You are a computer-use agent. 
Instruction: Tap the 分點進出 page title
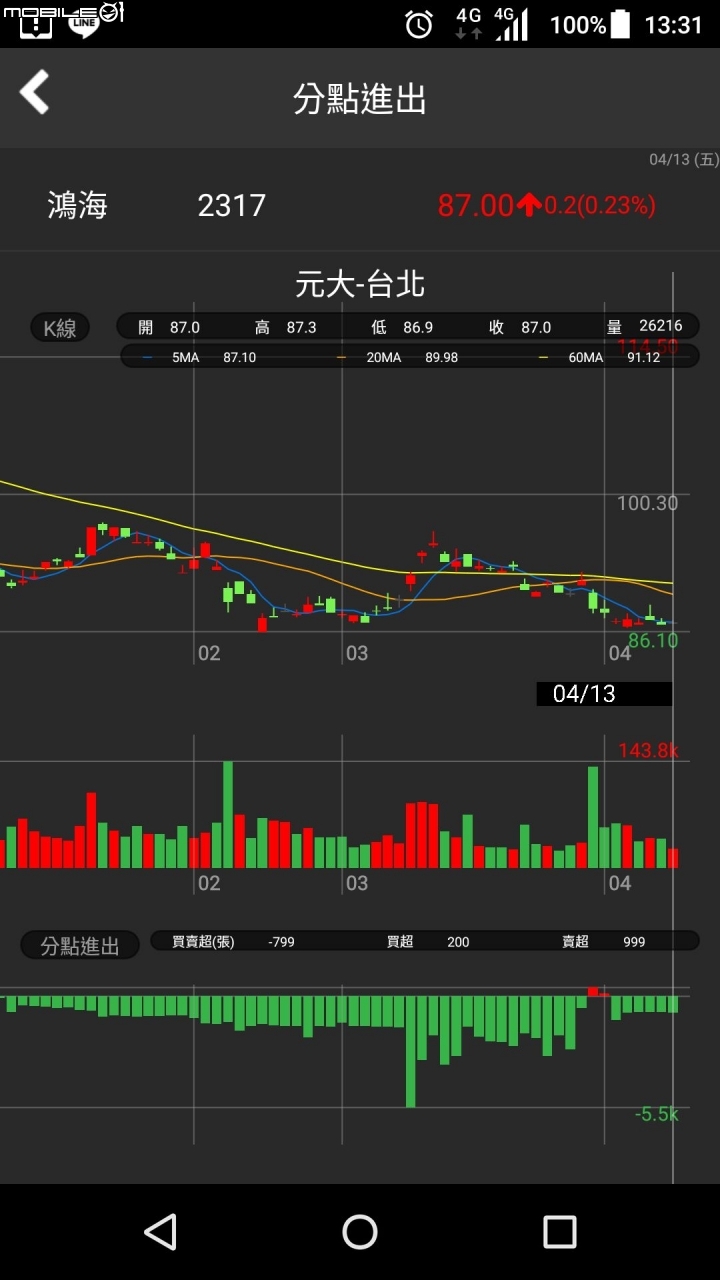[360, 99]
